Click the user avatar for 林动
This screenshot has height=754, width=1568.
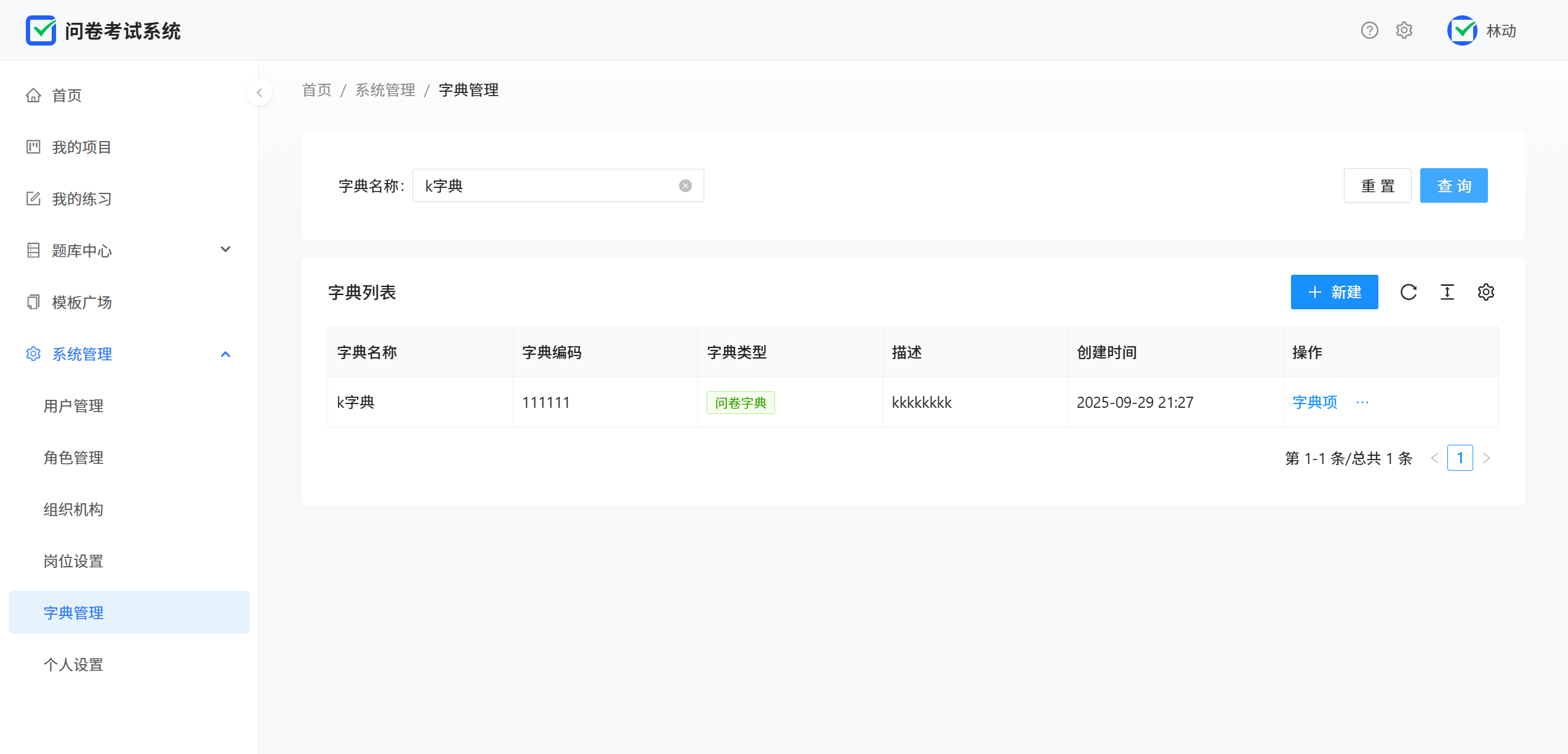pos(1462,30)
